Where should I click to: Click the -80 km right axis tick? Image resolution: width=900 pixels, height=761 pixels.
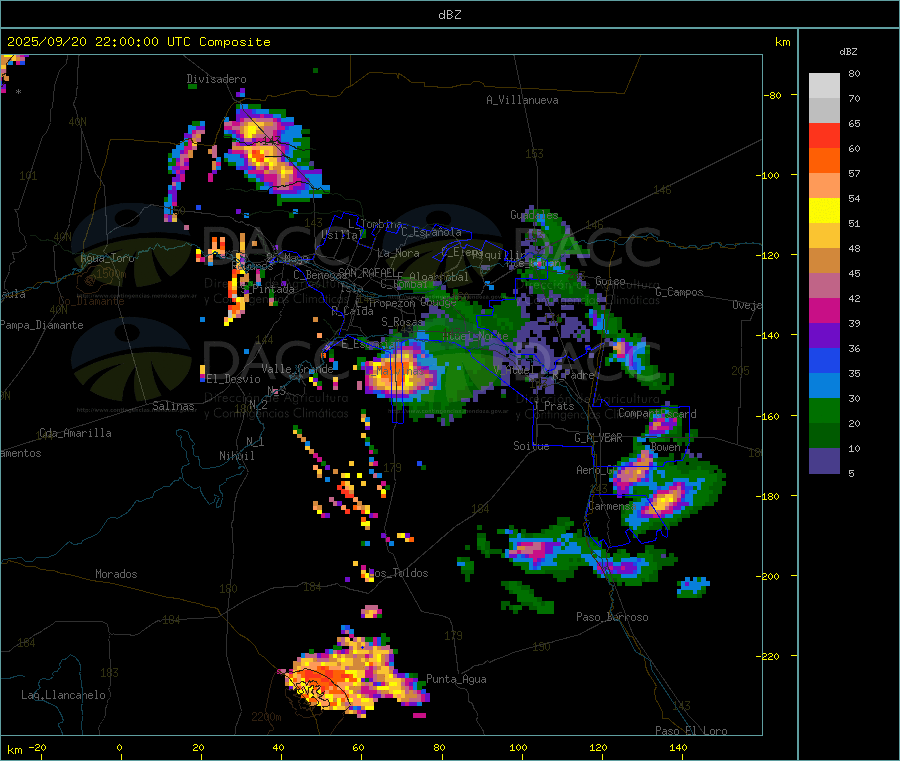[x=774, y=95]
